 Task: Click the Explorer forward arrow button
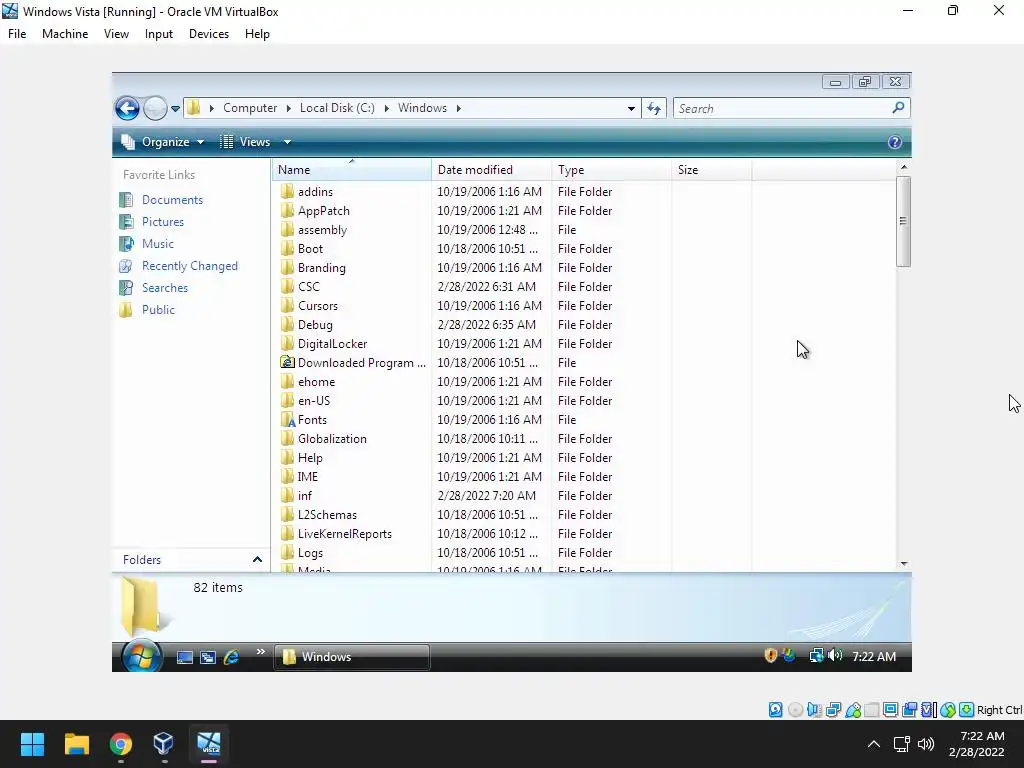click(x=155, y=108)
